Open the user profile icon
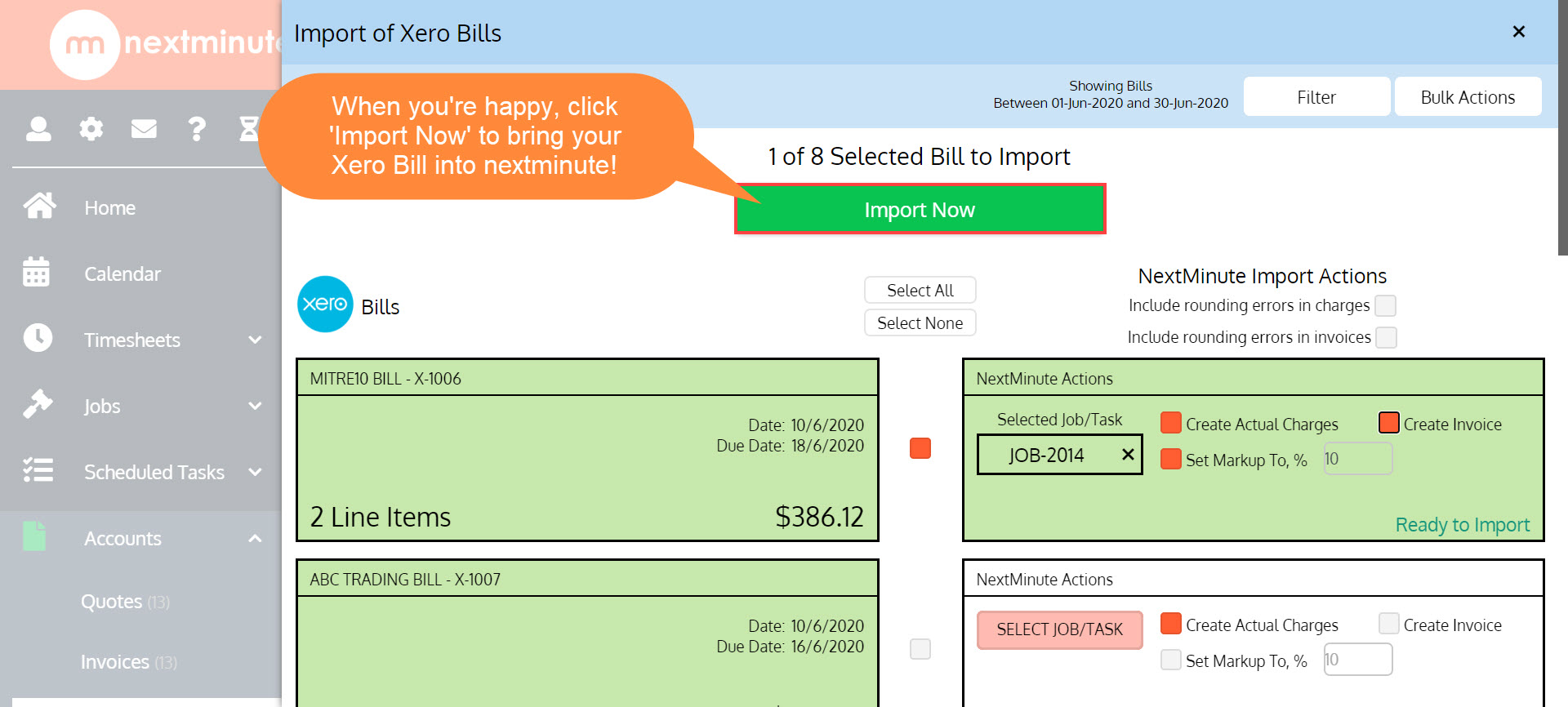This screenshot has height=707, width=1568. [38, 129]
